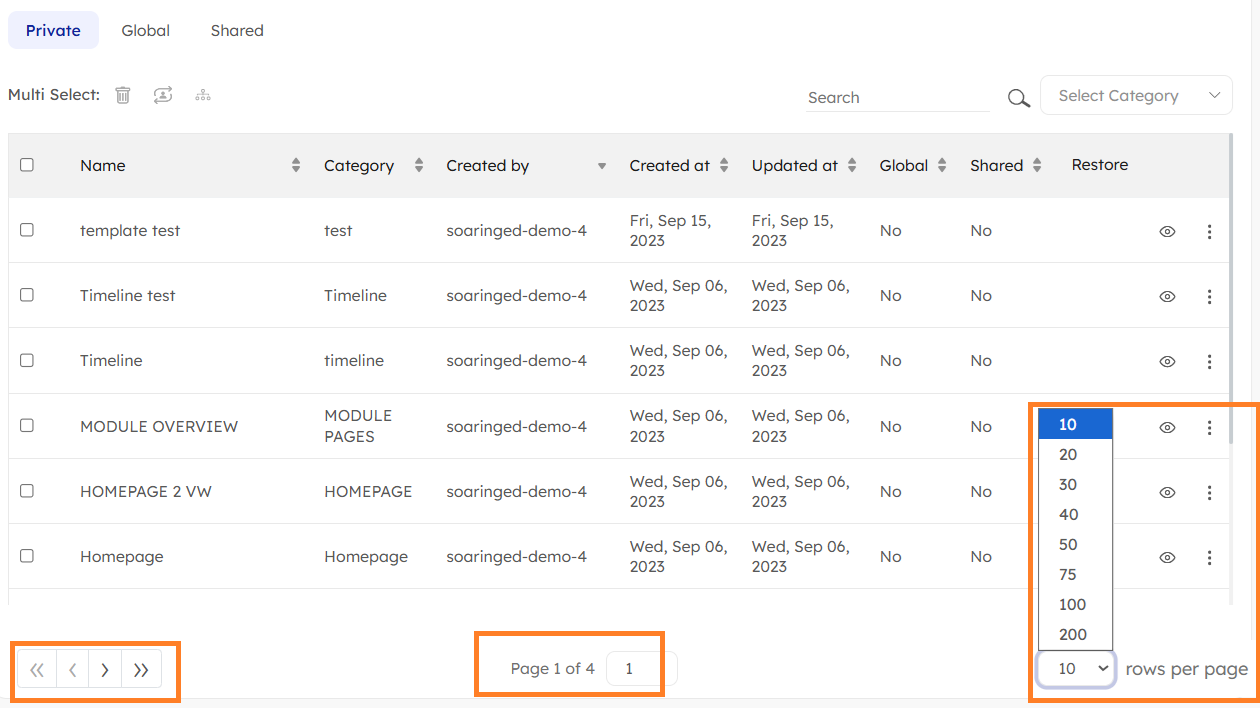Open the Created by column filter arrow

[601, 166]
